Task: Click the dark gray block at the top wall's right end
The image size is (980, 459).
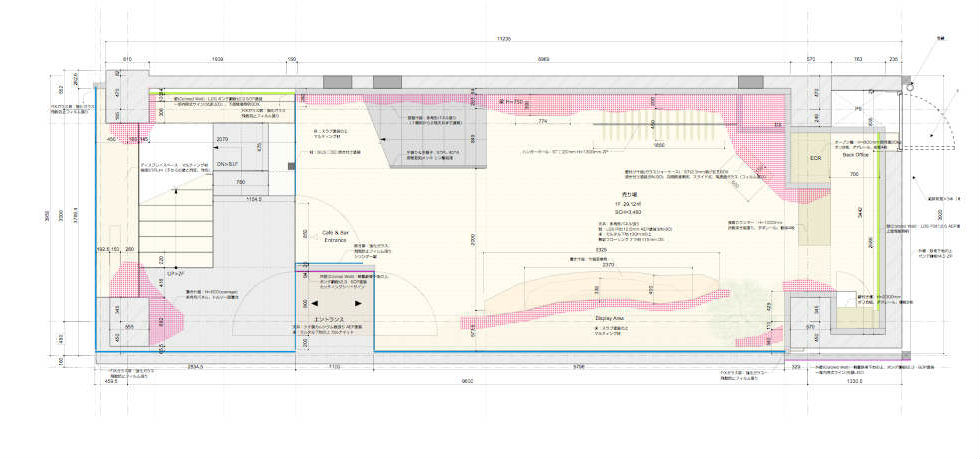Action: pos(751,82)
